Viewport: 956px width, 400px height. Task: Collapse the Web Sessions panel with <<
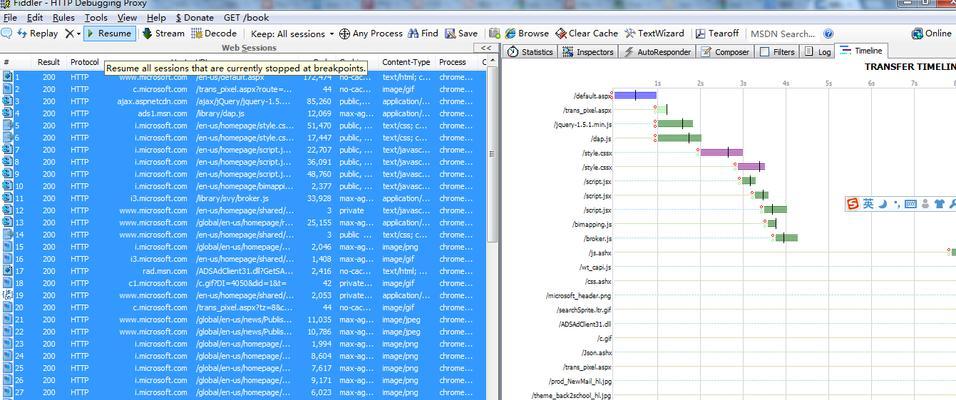click(x=486, y=48)
